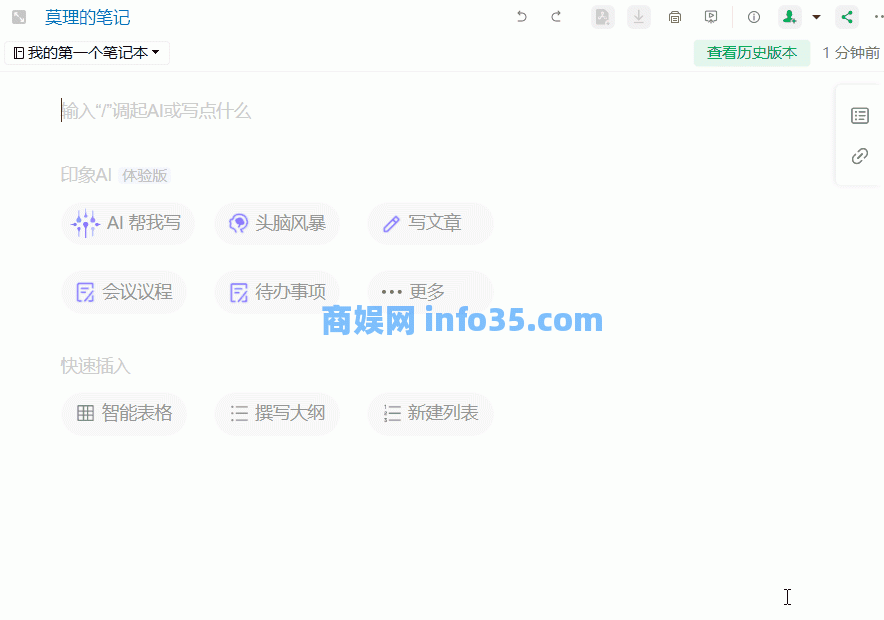Click the link icon in right sidebar

pos(860,156)
